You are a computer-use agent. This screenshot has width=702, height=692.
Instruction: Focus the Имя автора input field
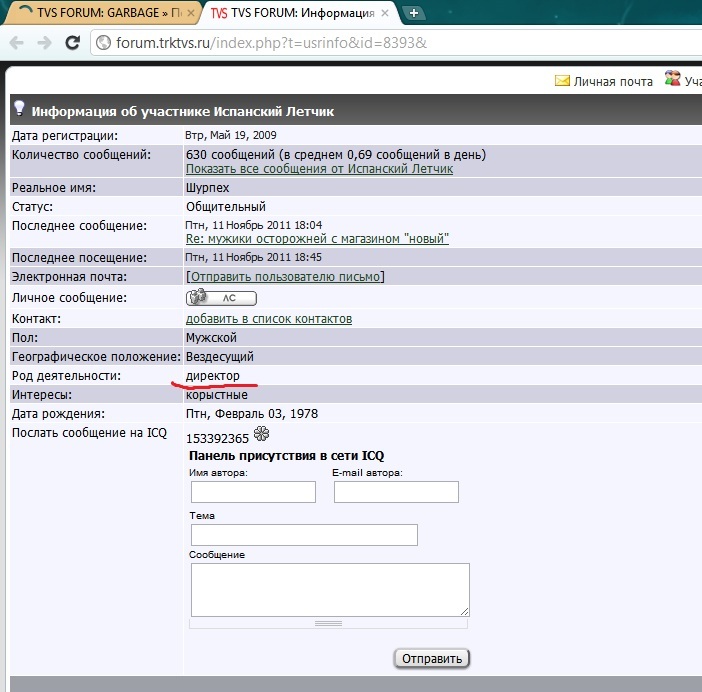253,492
